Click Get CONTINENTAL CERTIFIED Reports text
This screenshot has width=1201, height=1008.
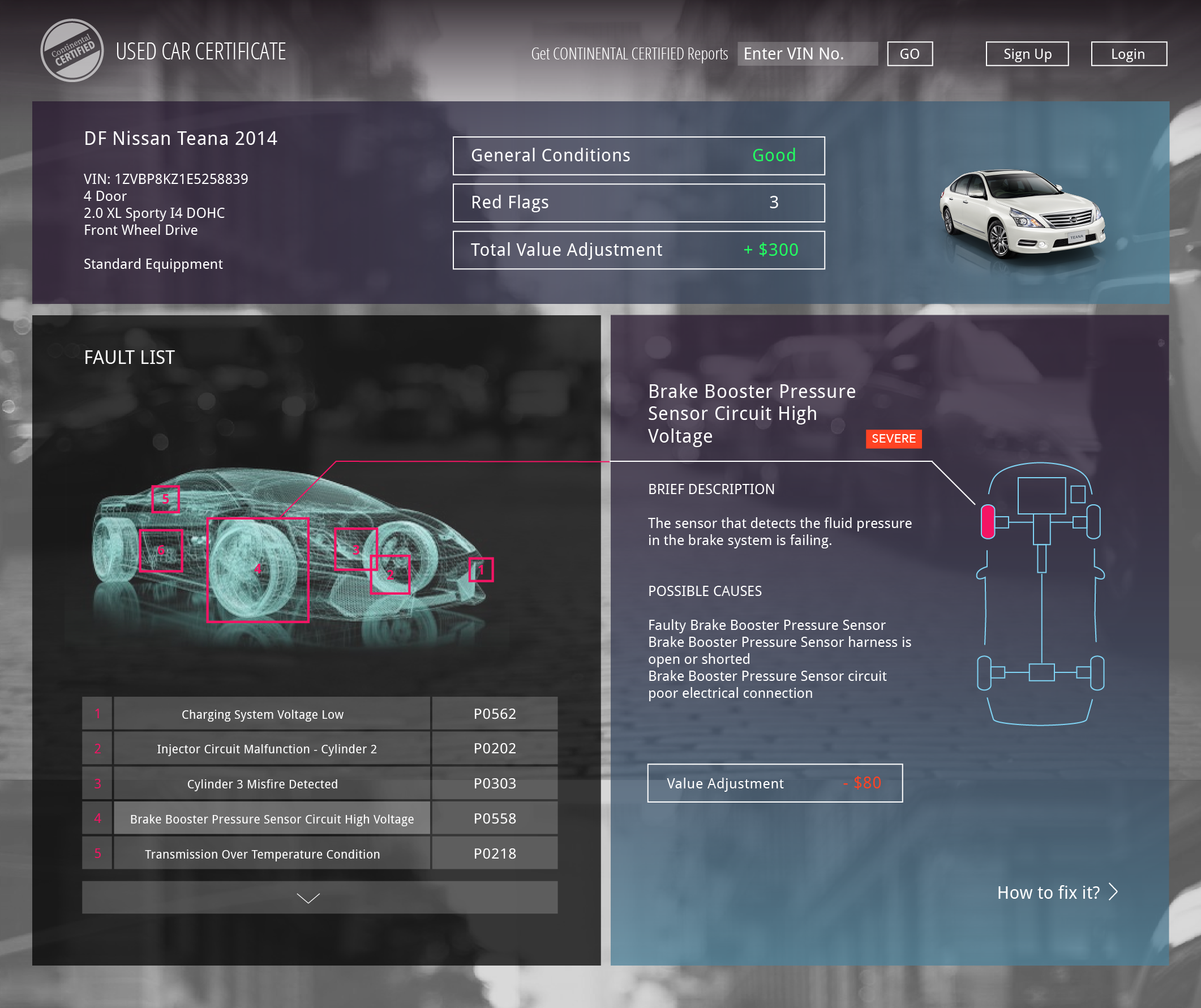pyautogui.click(x=630, y=54)
